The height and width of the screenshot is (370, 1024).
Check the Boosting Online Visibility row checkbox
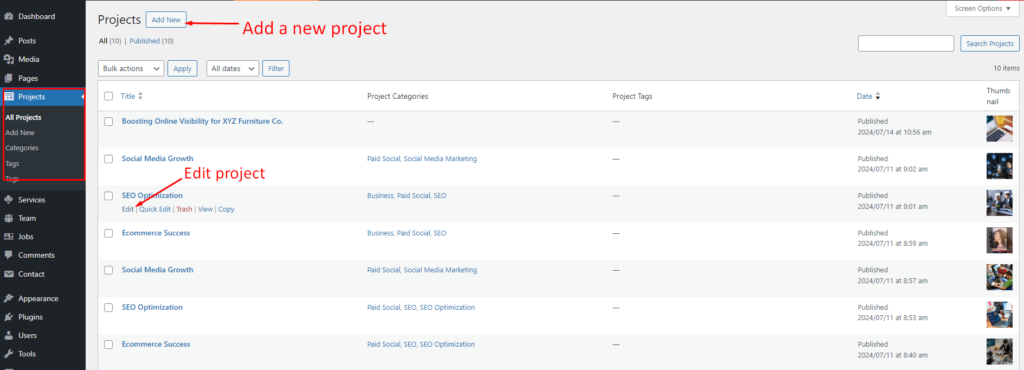click(x=108, y=121)
